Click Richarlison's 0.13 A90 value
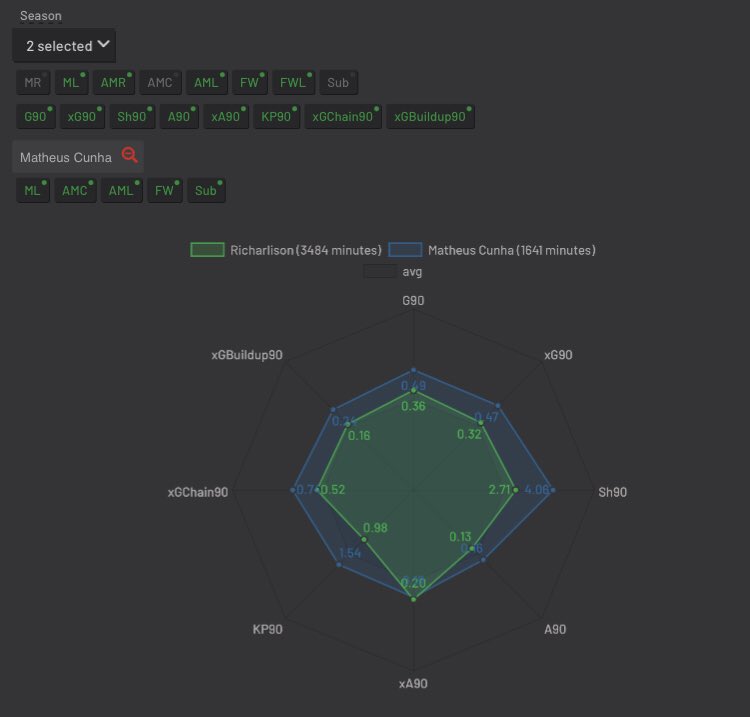This screenshot has height=717, width=750. 460,537
